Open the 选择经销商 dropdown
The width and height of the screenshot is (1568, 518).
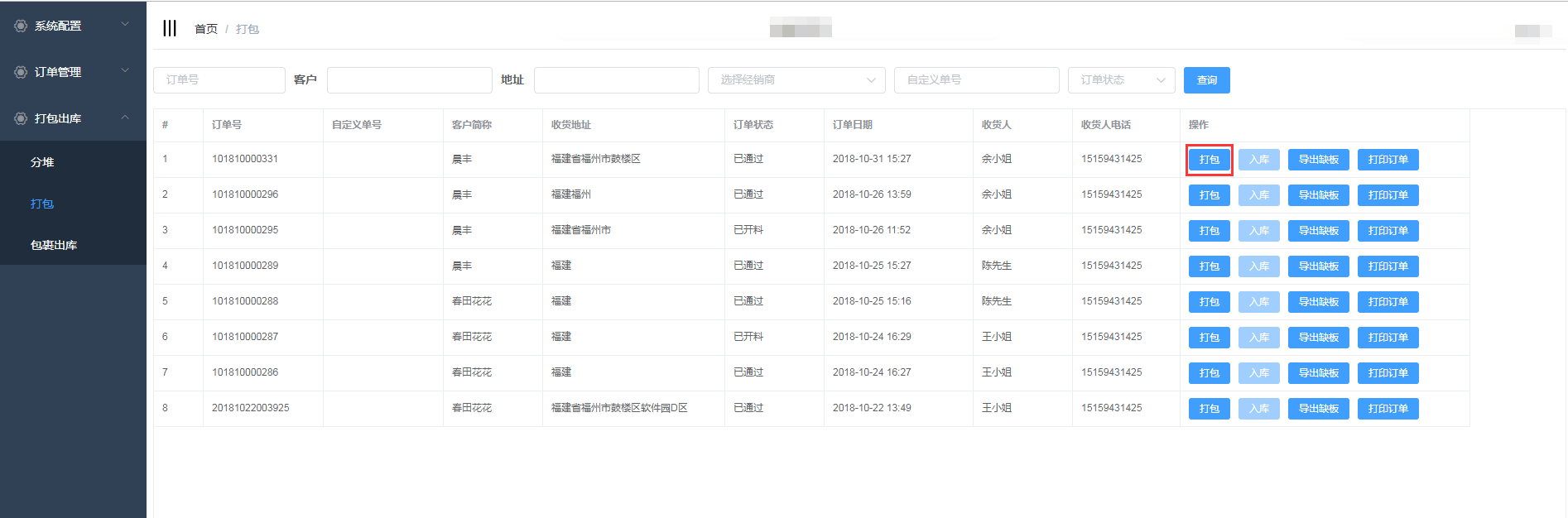pyautogui.click(x=796, y=80)
